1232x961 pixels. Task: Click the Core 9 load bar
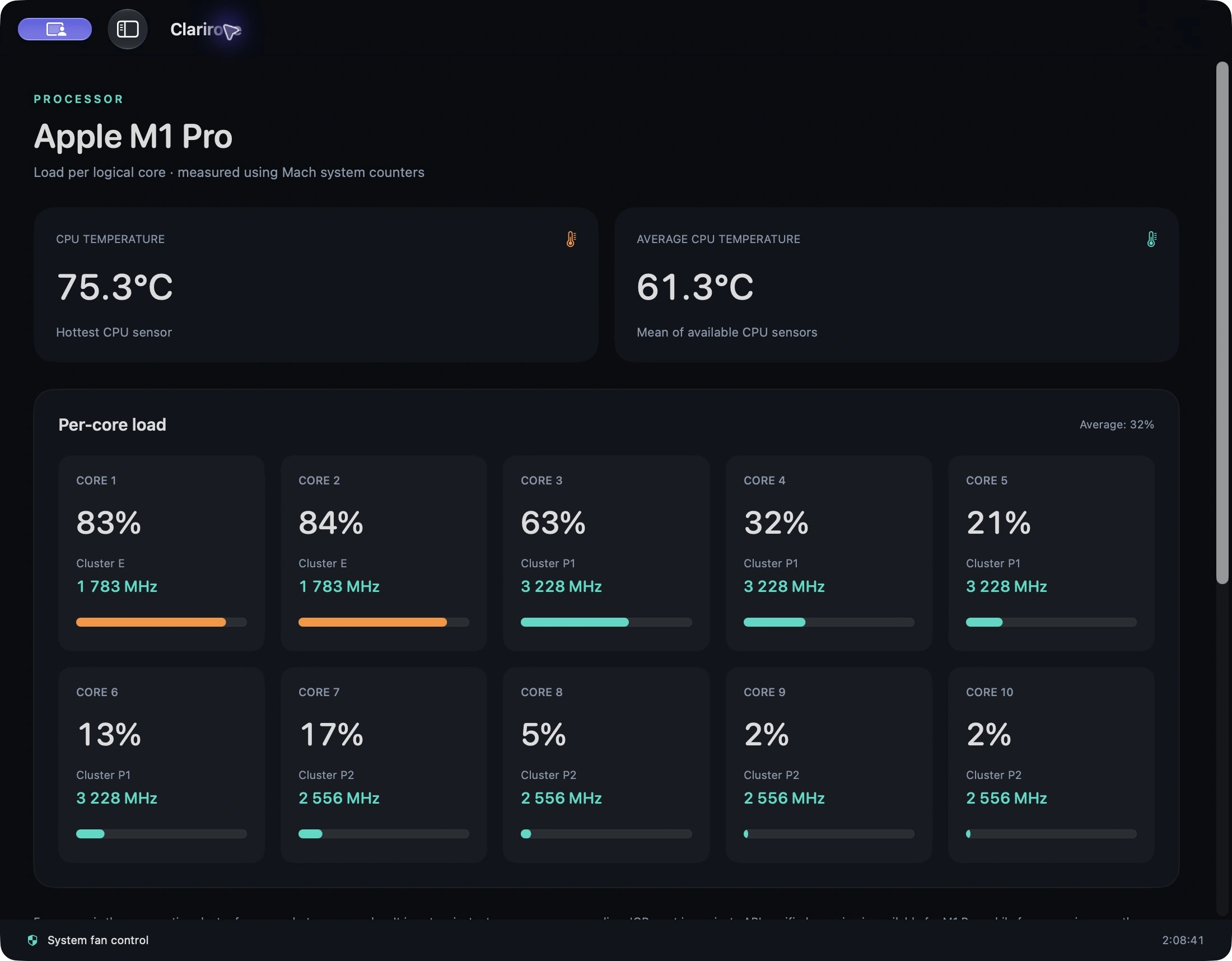(x=829, y=833)
